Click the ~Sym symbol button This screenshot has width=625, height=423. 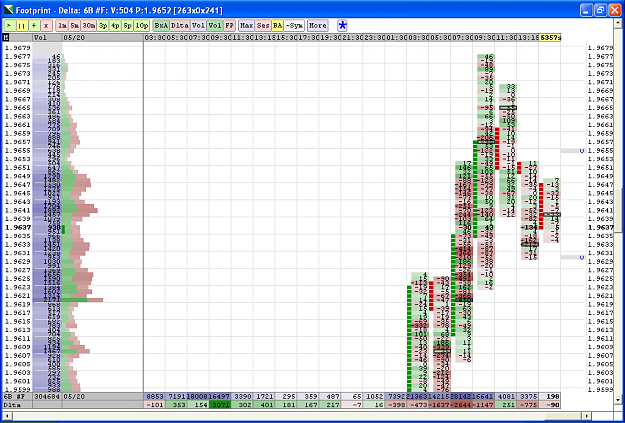294,26
